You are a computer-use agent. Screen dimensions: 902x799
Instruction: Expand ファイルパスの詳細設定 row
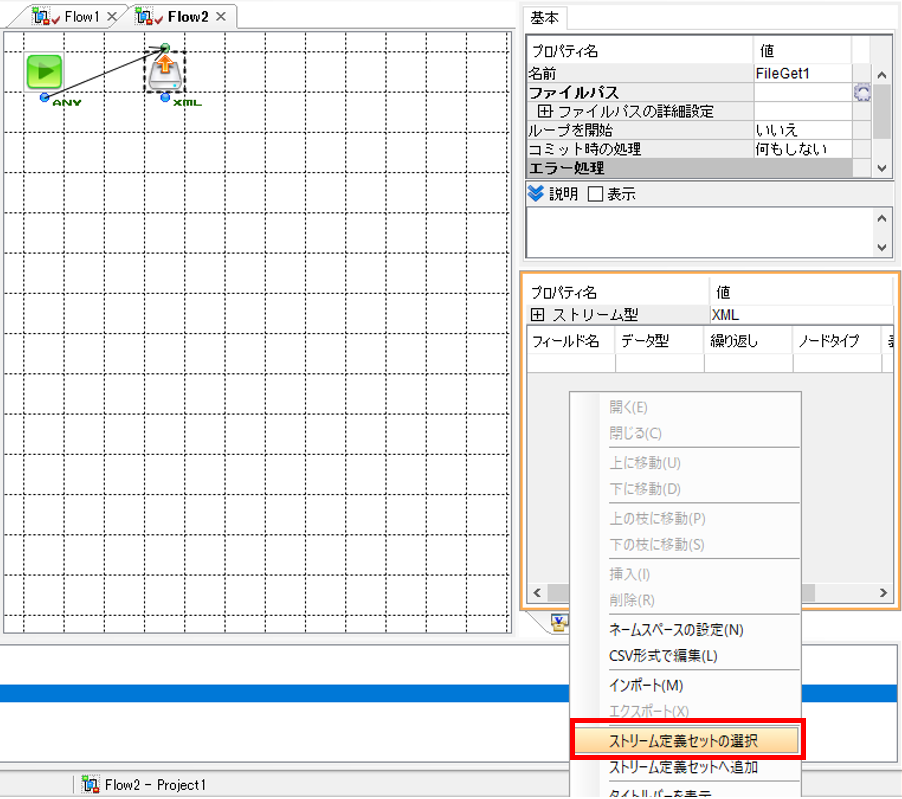545,111
